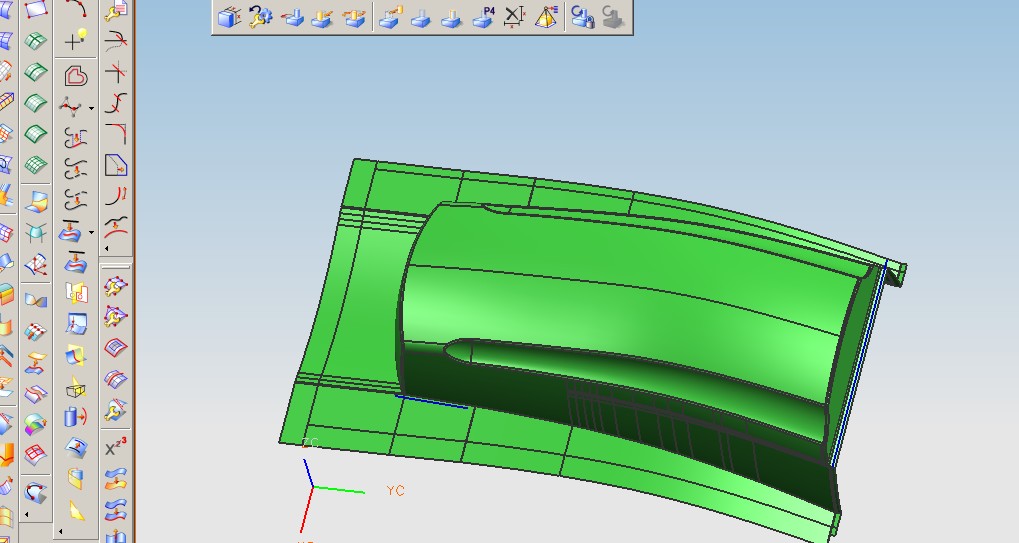Click the grip handle above the pole-editing icons
The height and width of the screenshot is (543, 1019).
coord(116,266)
